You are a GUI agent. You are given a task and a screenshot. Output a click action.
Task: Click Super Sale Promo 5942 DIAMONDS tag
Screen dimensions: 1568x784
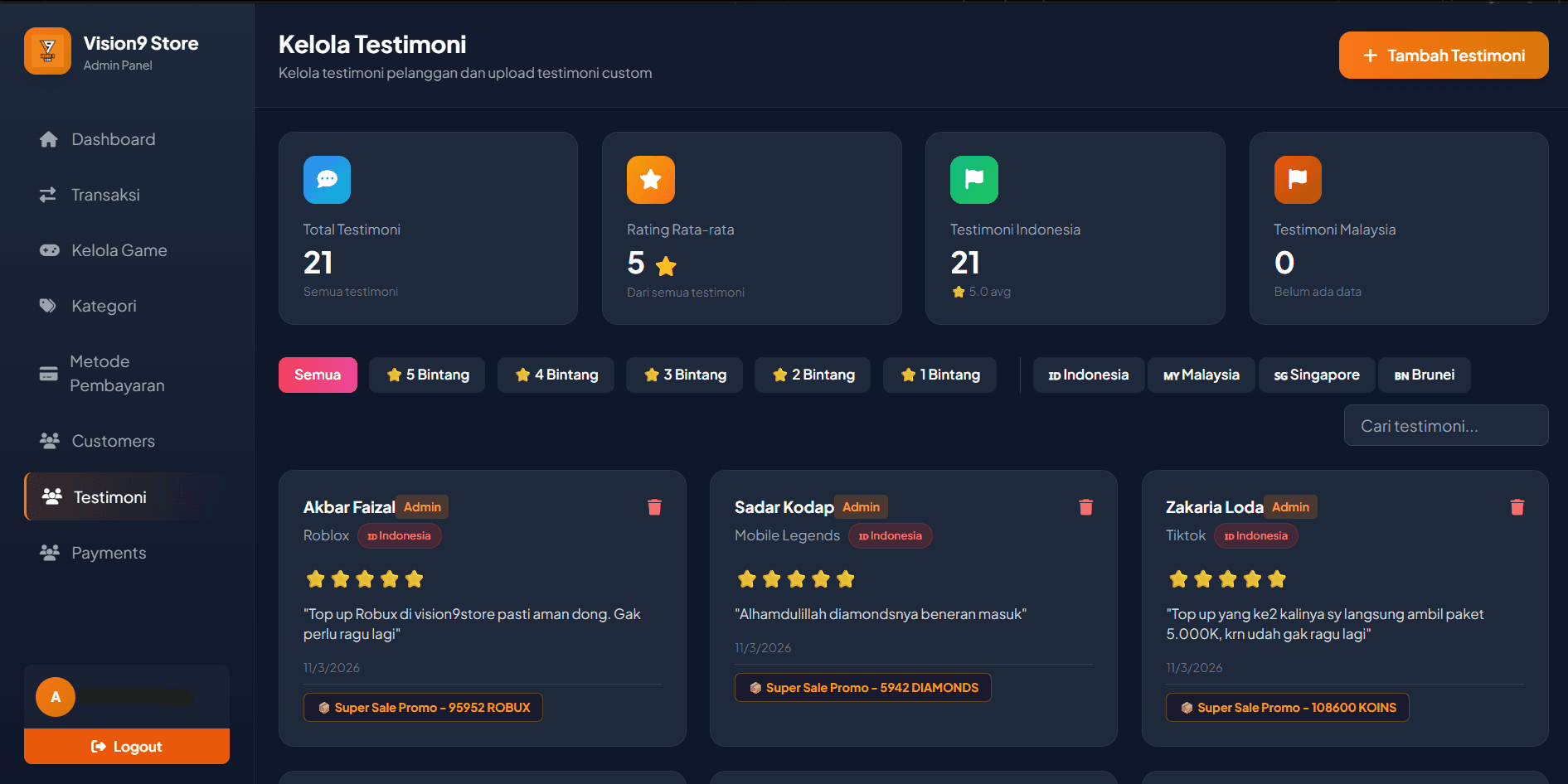pyautogui.click(x=863, y=687)
